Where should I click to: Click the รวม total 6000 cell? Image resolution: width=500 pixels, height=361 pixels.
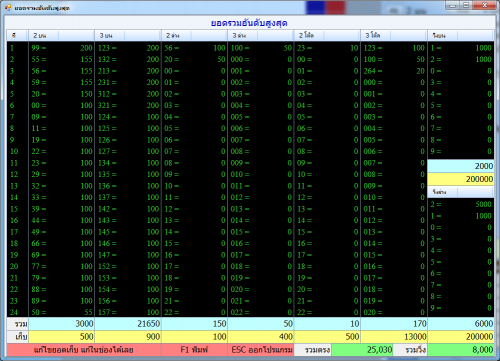coord(461,324)
